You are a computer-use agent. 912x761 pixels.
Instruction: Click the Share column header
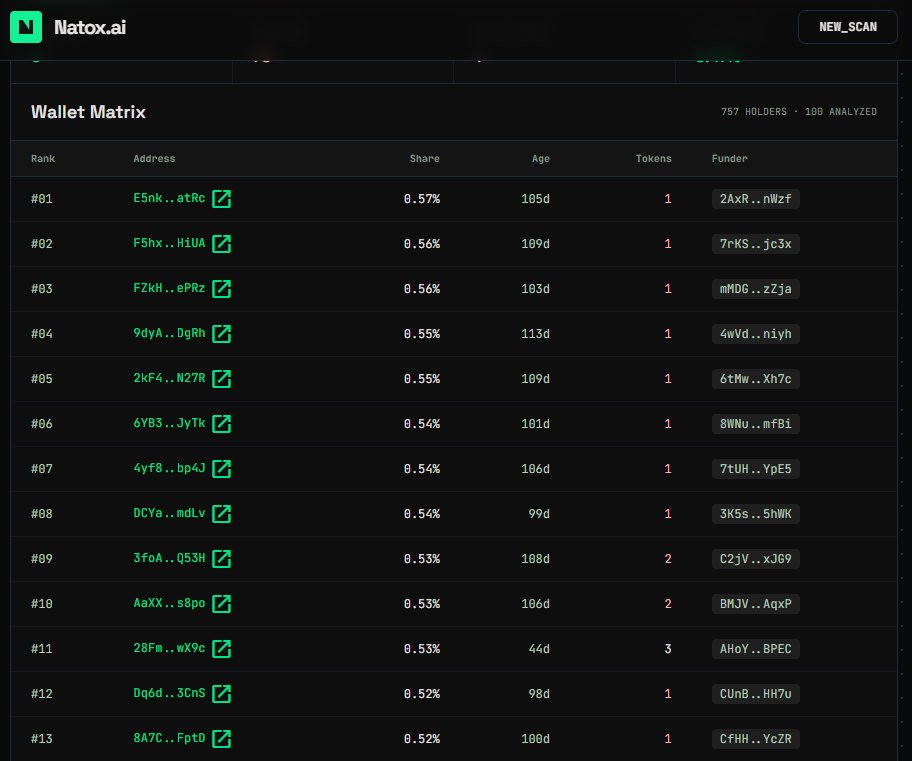[425, 158]
